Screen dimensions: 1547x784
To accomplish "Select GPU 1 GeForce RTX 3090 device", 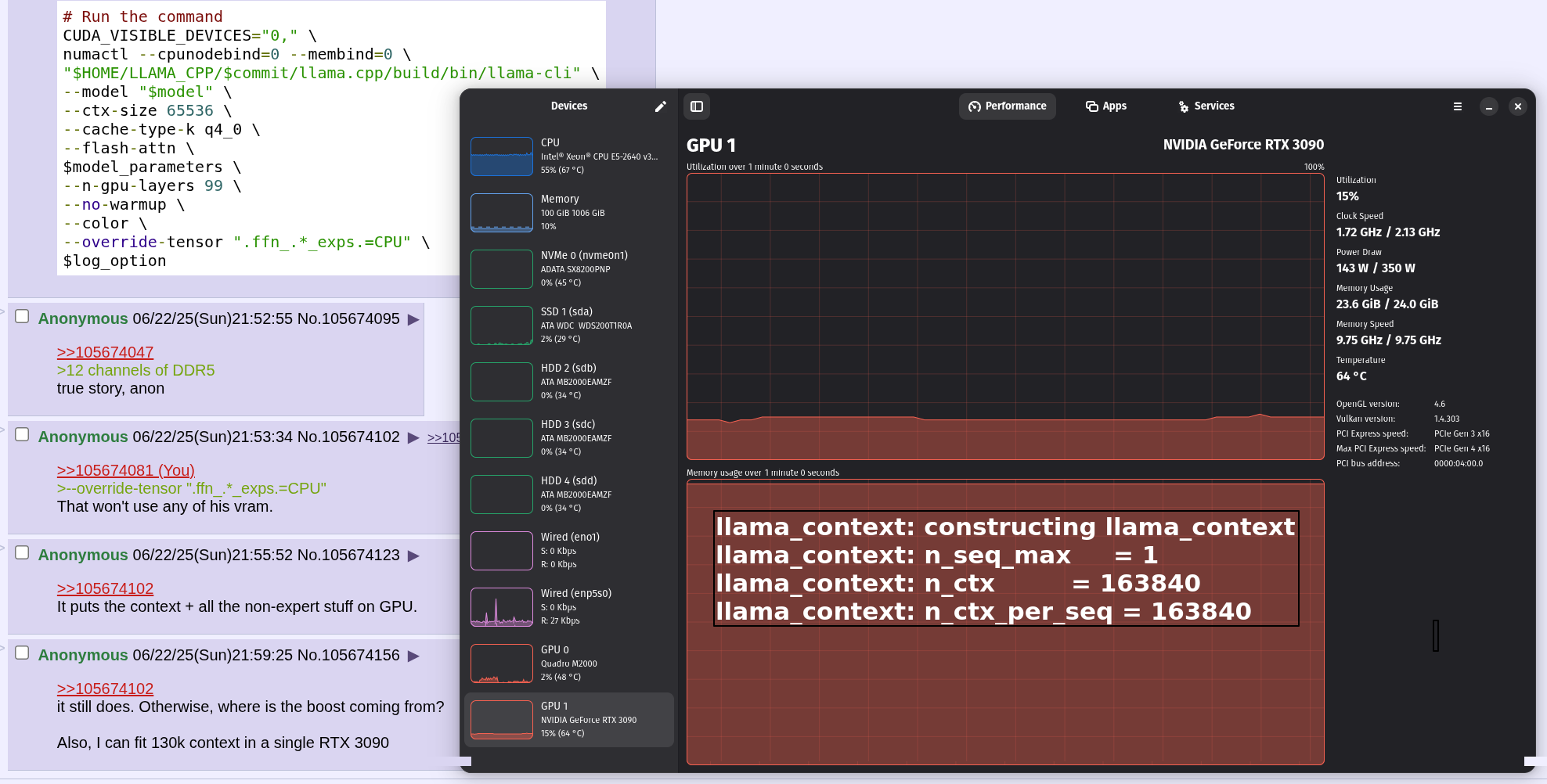I will tap(569, 720).
